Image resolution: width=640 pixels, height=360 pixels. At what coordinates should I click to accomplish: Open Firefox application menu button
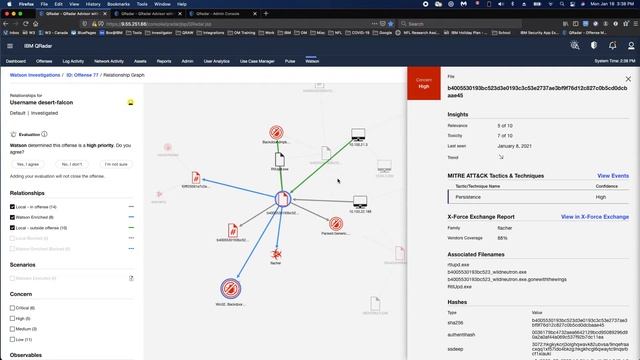[636, 24]
